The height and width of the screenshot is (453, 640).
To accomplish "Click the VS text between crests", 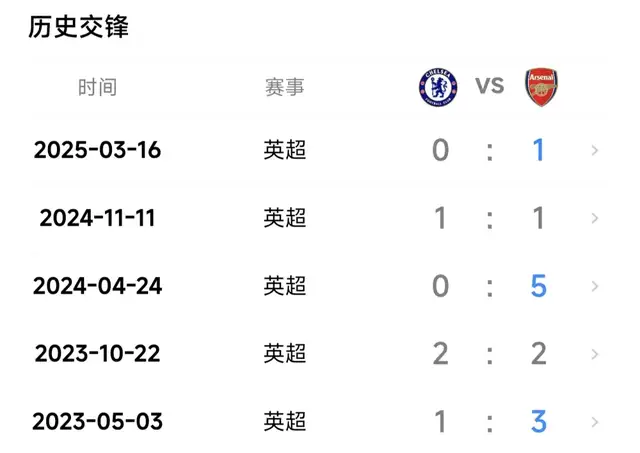I will coord(490,86).
